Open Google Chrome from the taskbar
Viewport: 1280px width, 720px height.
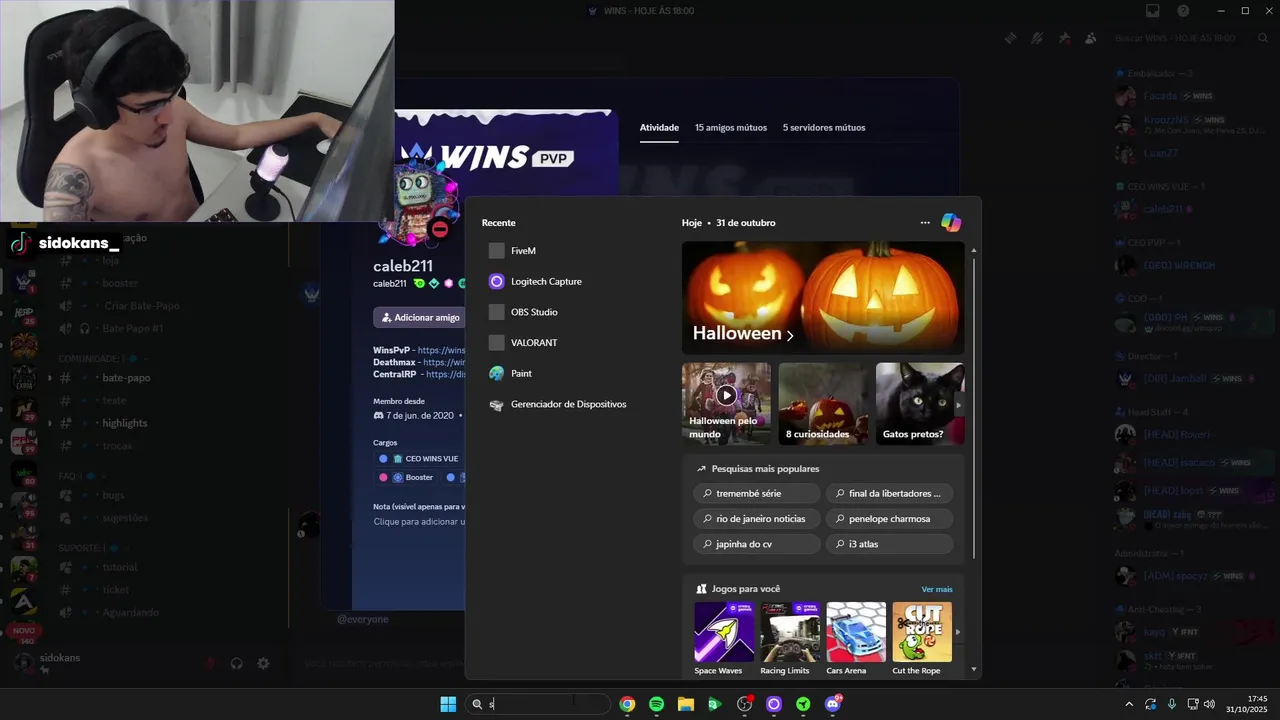(x=627, y=704)
